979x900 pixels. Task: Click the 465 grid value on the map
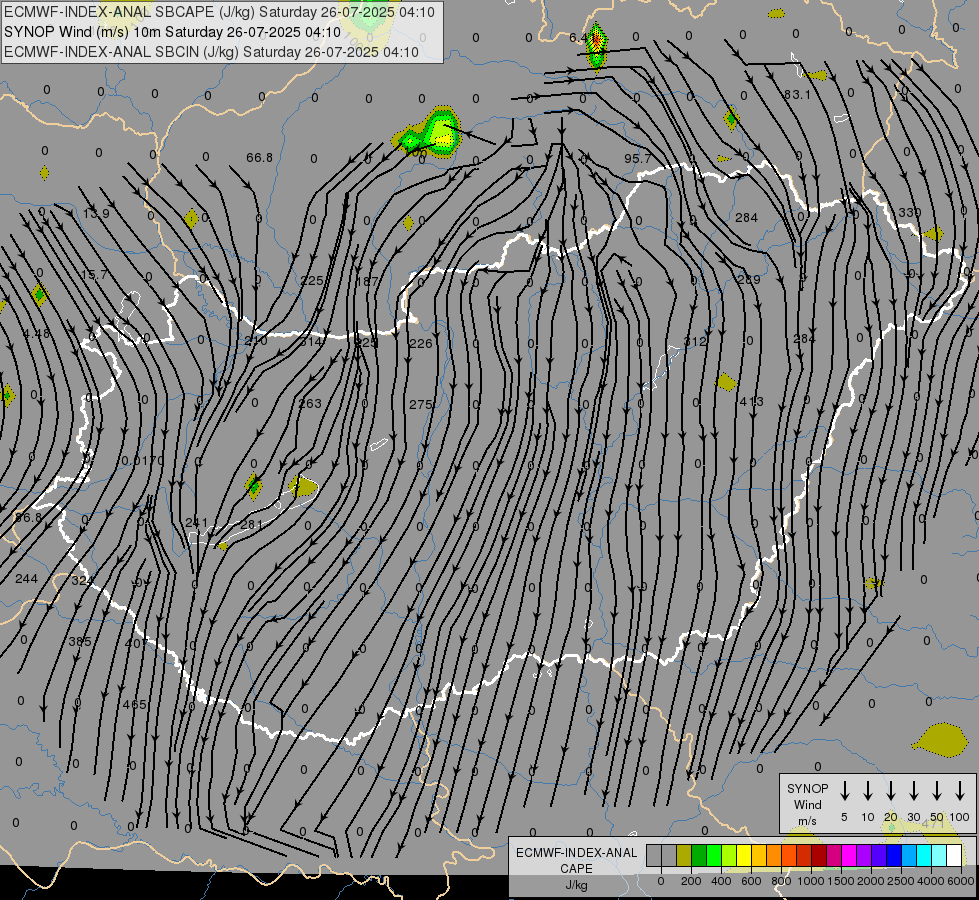tap(134, 705)
